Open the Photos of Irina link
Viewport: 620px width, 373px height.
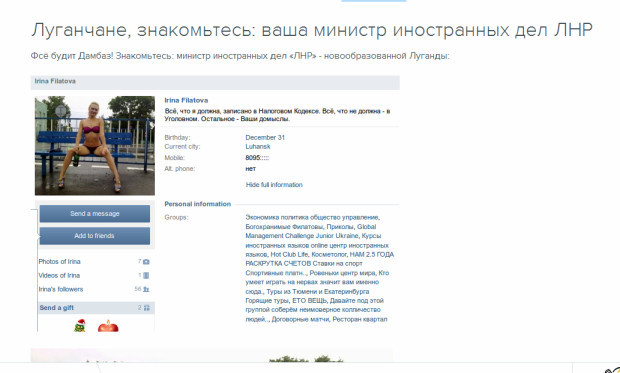pos(59,261)
